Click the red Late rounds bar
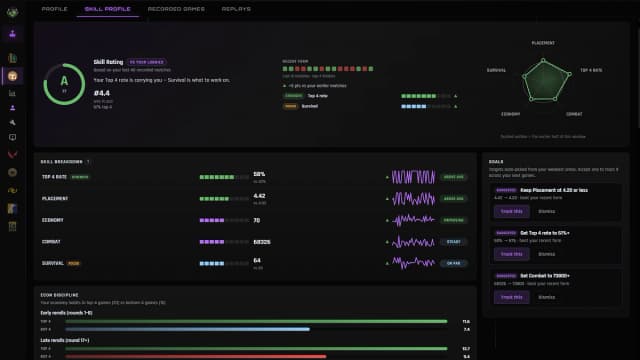The image size is (640, 360). click(196, 356)
